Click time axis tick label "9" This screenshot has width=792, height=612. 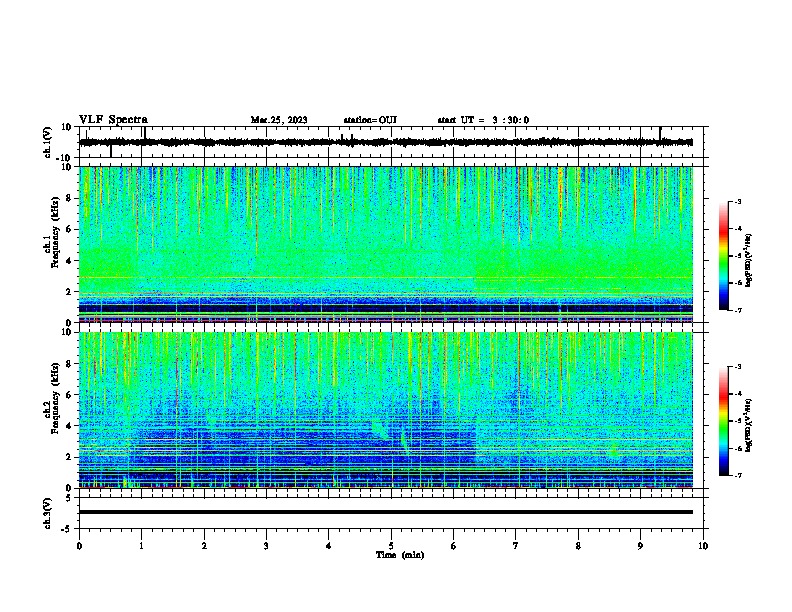[640, 546]
